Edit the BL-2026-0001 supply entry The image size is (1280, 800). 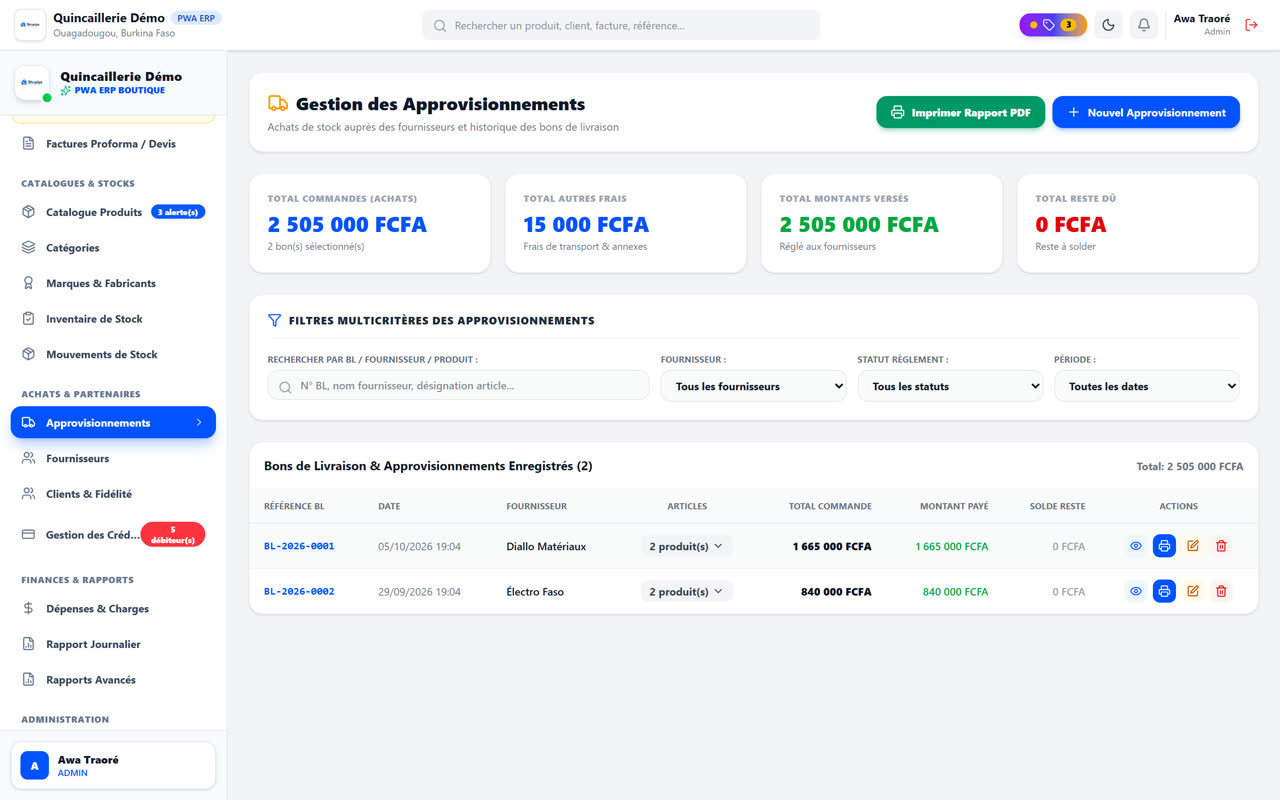[1193, 546]
